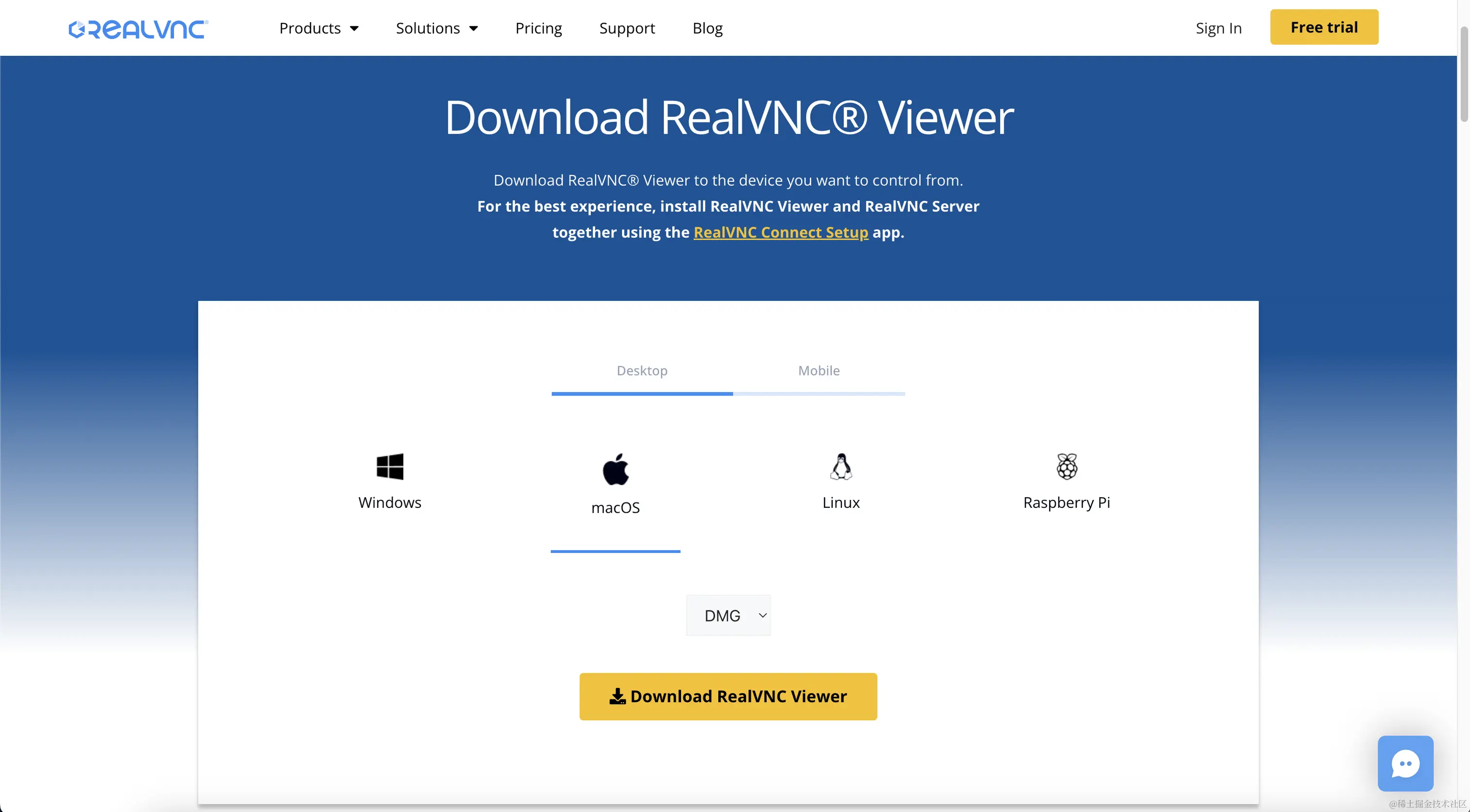The height and width of the screenshot is (812, 1470).
Task: Open the DMG format dropdown
Action: tap(728, 615)
